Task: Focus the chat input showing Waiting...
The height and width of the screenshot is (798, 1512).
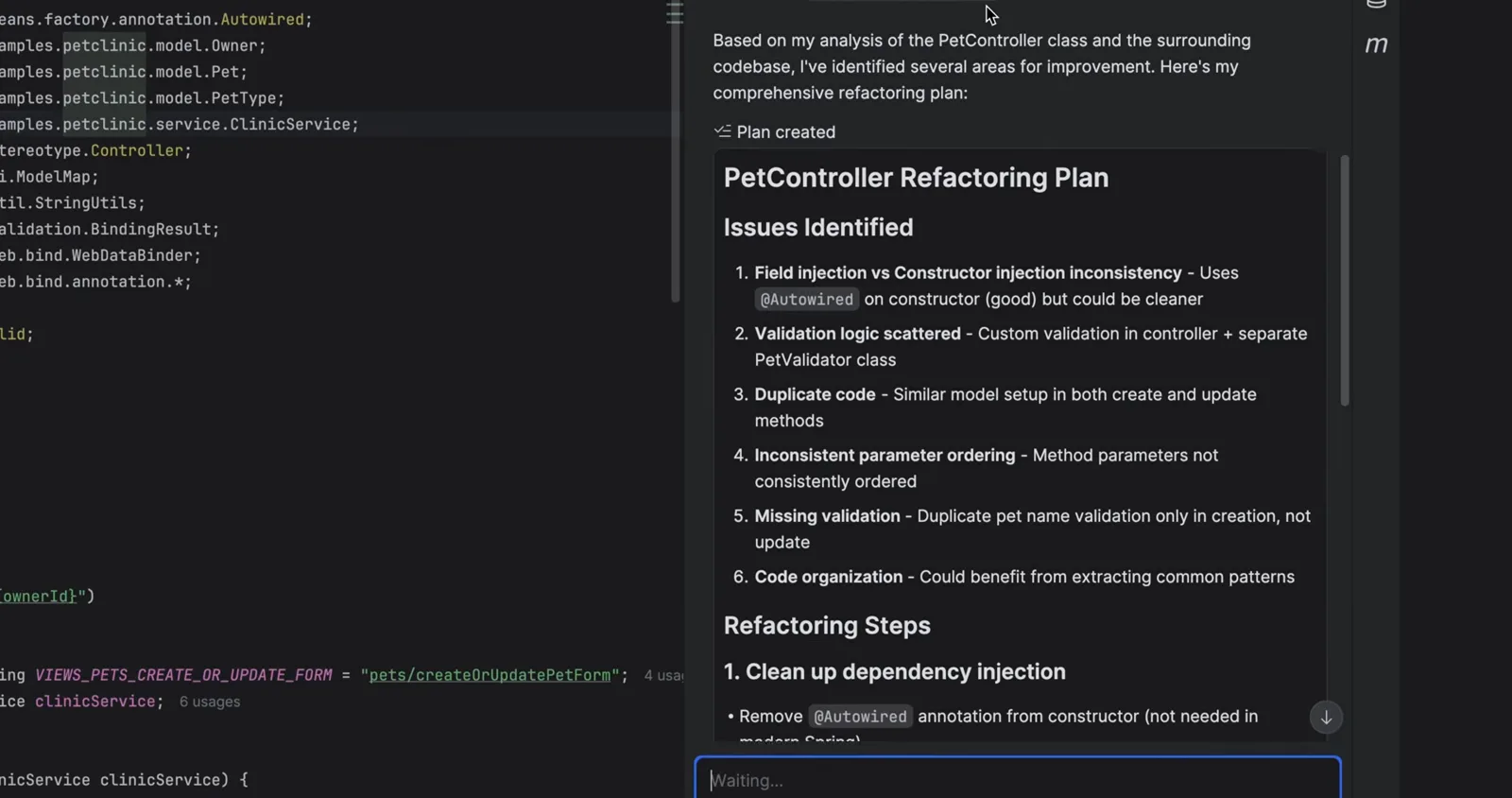Action: [x=1018, y=779]
